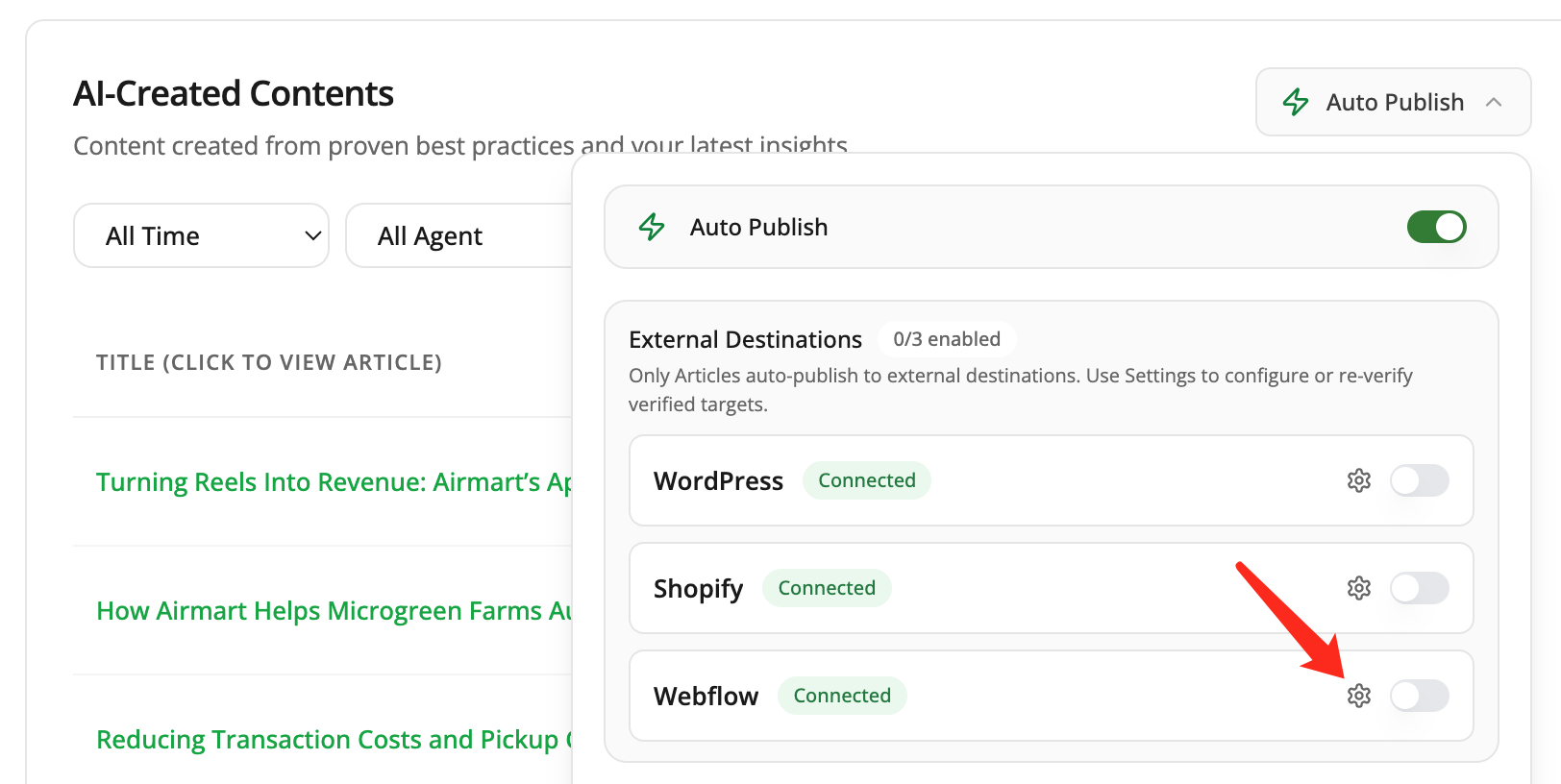This screenshot has width=1561, height=784.
Task: Open article How Airmart Helps Microgreen Farms
Action: [x=334, y=611]
